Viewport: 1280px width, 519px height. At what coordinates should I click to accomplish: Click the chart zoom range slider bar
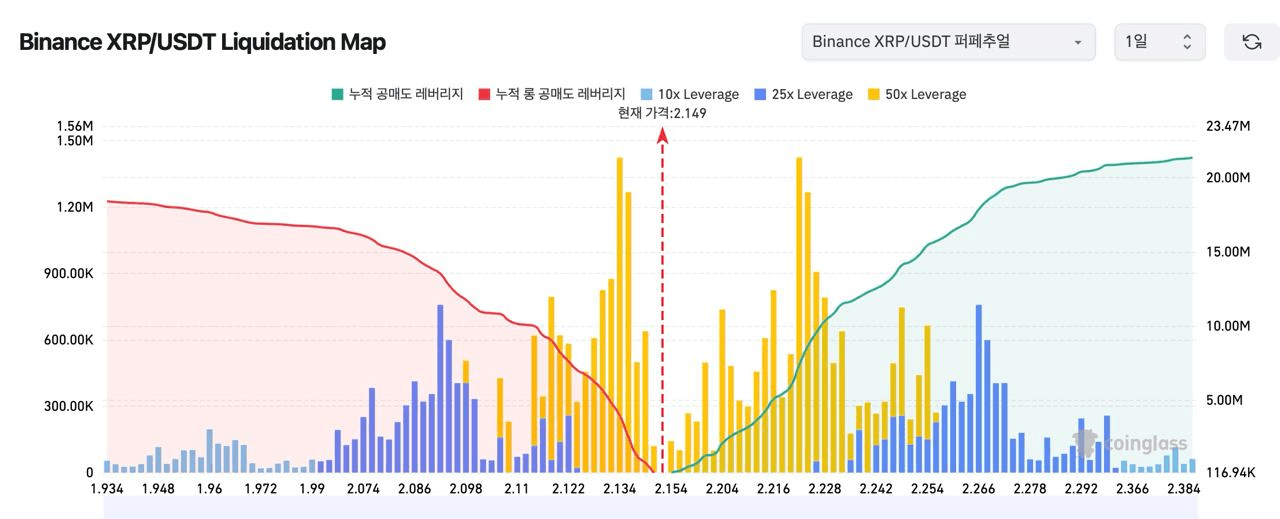pos(650,510)
